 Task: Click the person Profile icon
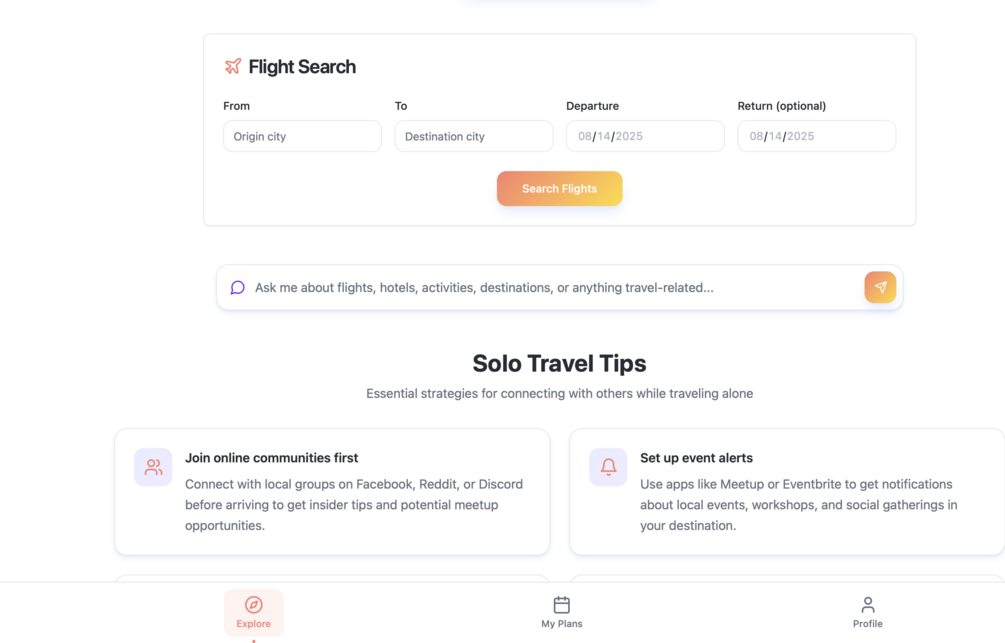click(x=868, y=605)
